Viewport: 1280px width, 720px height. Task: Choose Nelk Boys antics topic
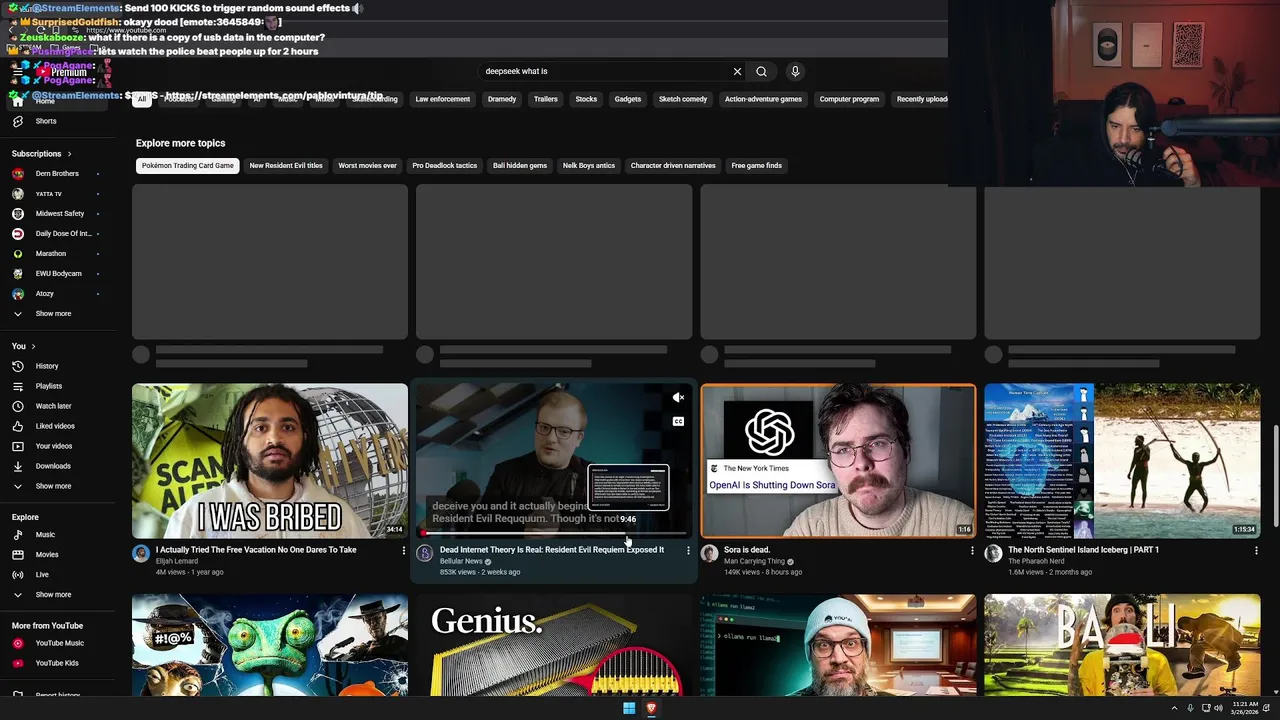pos(589,166)
